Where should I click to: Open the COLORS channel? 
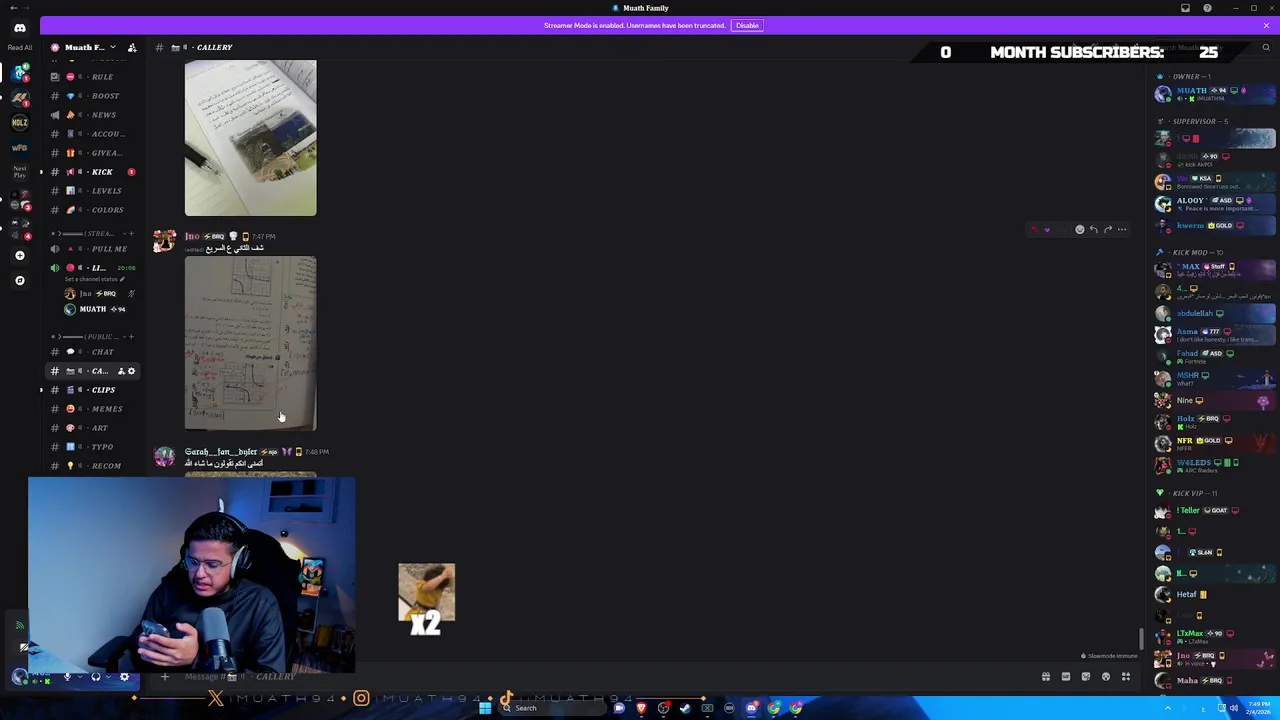click(x=94, y=210)
